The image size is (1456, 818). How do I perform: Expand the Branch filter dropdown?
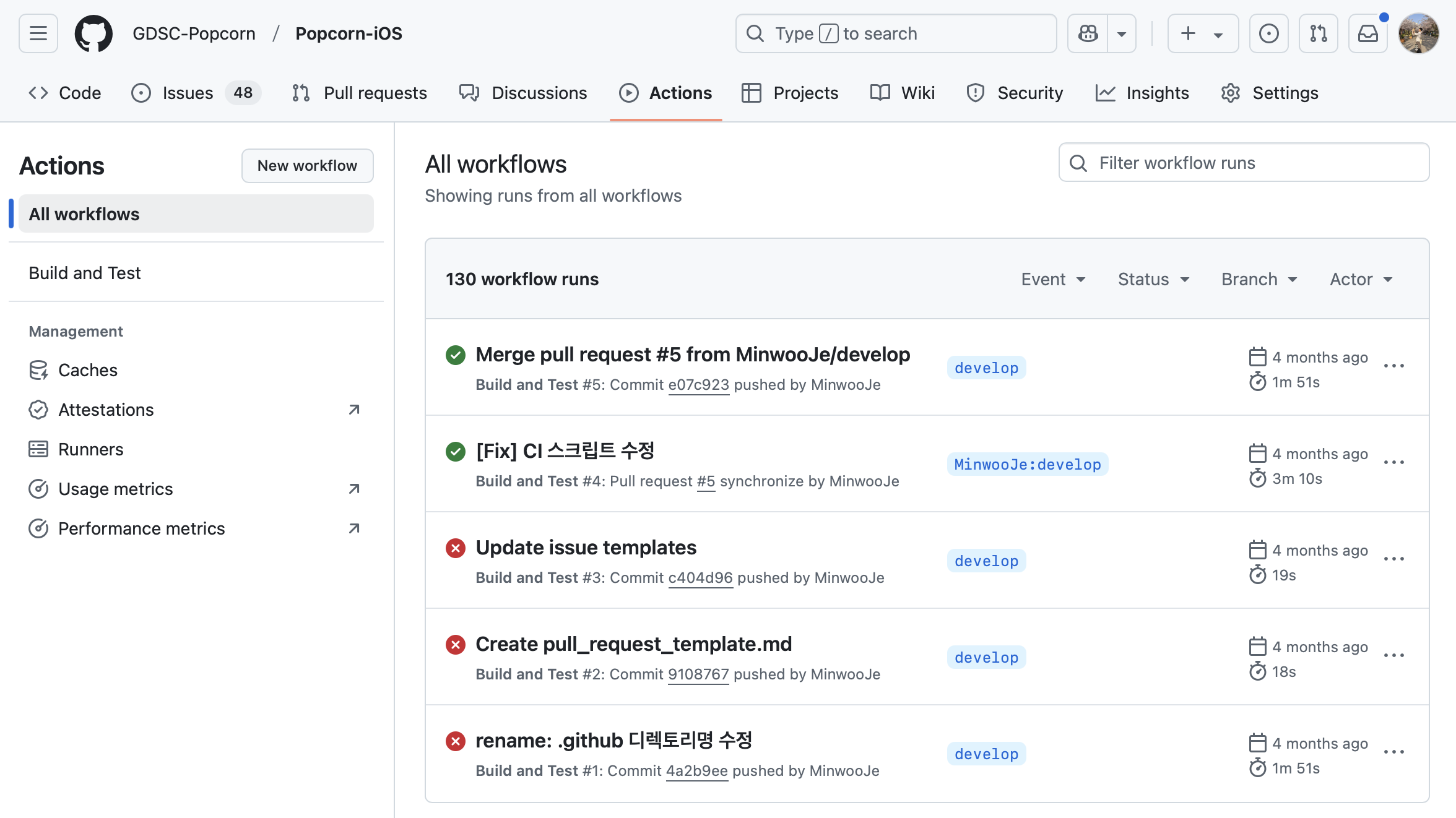click(x=1259, y=279)
